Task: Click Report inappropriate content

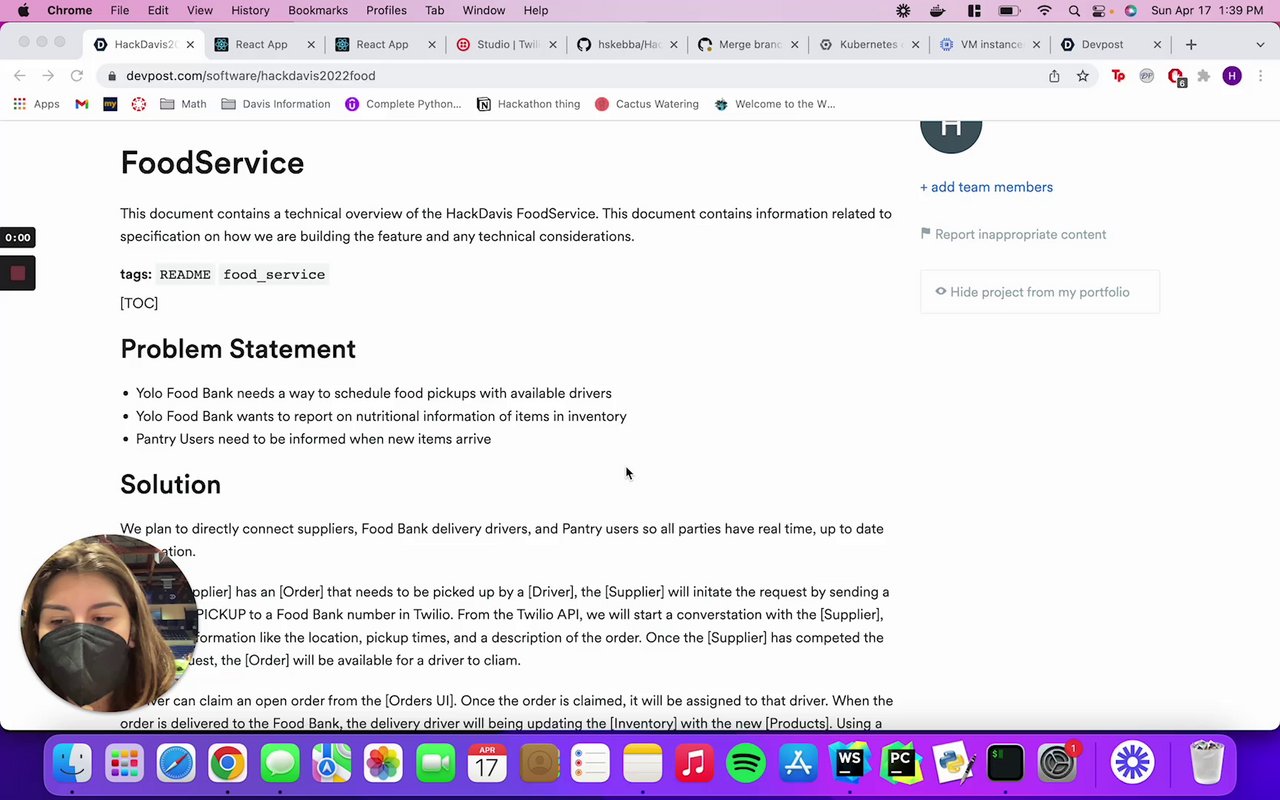Action: [x=1013, y=234]
